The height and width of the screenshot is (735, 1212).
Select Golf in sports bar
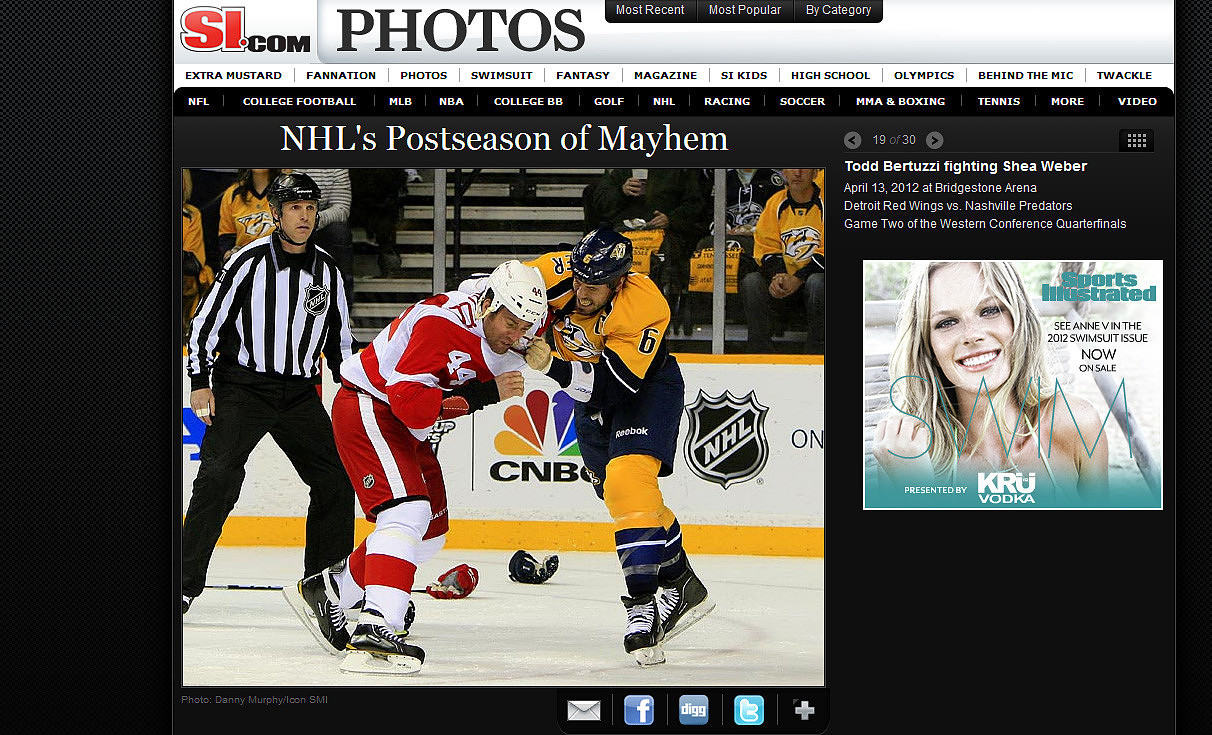pyautogui.click(x=609, y=101)
